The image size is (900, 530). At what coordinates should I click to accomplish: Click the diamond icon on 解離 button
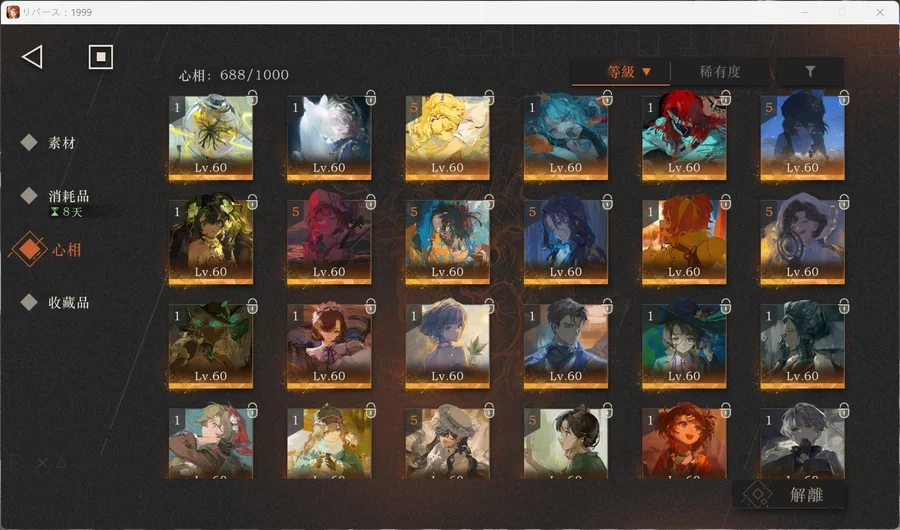tap(761, 495)
